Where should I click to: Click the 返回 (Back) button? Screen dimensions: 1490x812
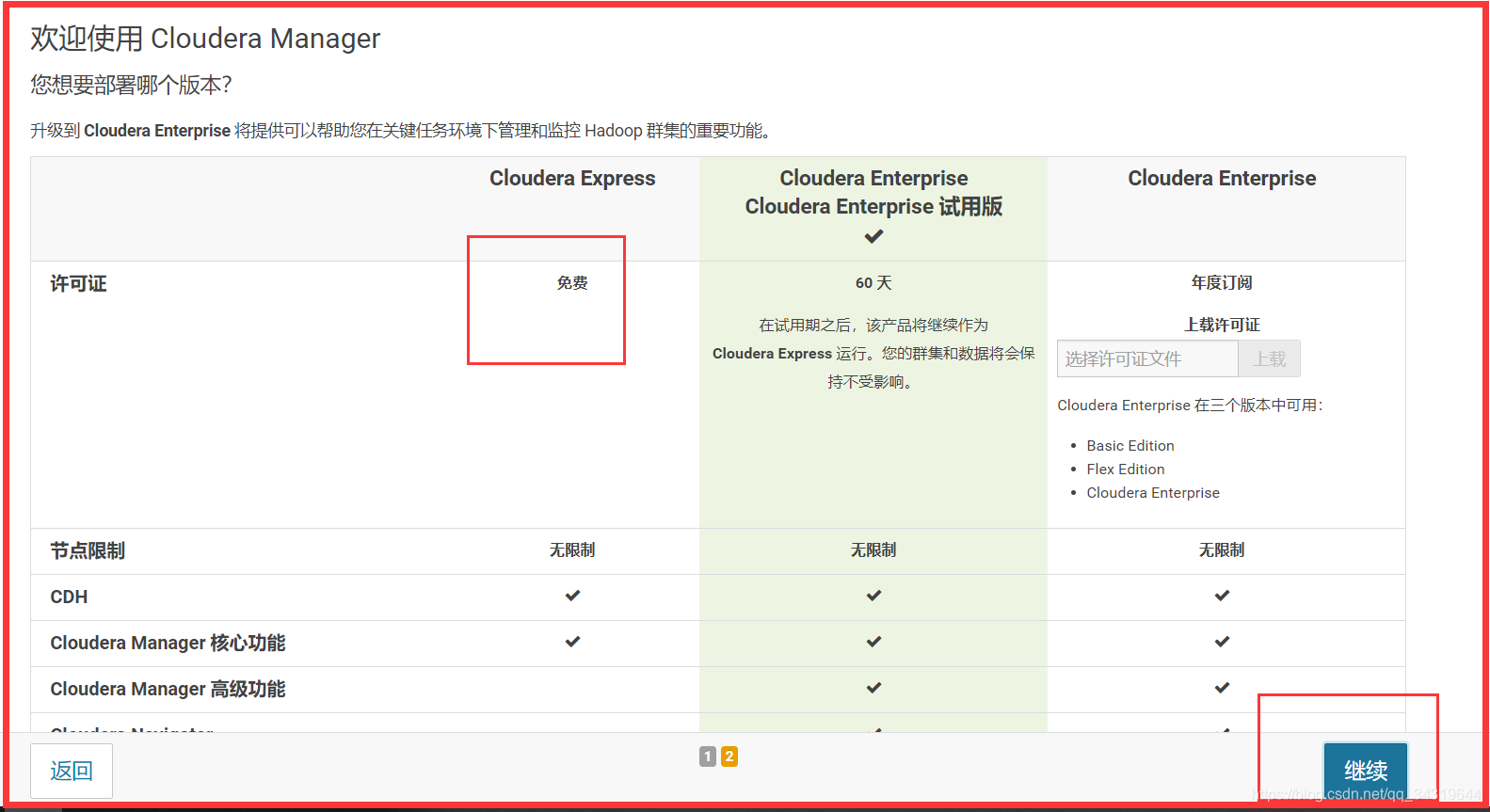72,771
